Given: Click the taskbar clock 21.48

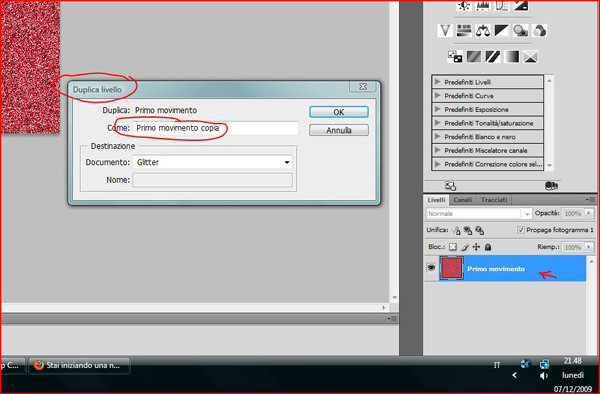Looking at the screenshot, I should [x=572, y=361].
